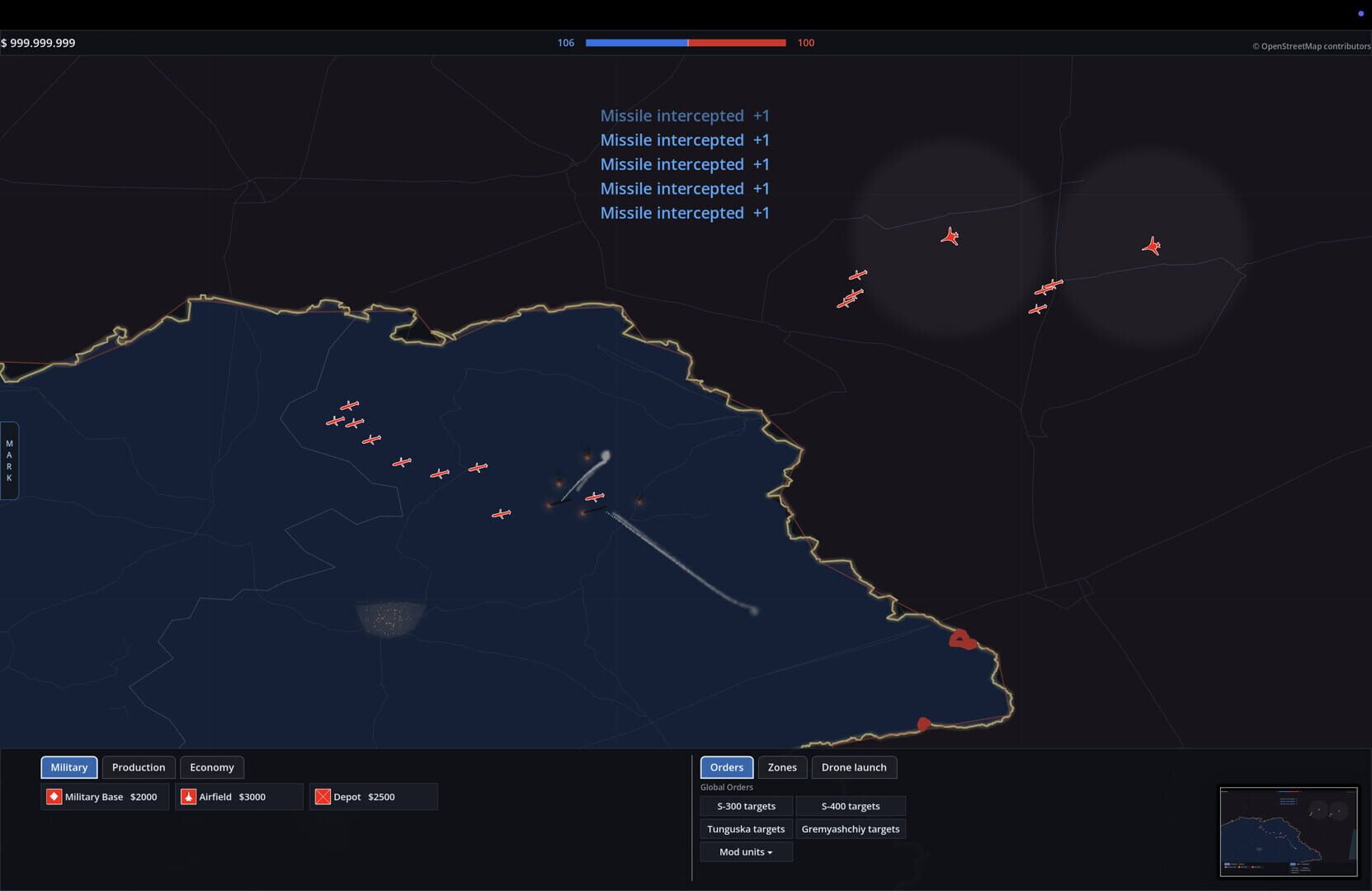Screen dimensions: 1372x891
Task: Select the Orders tab
Action: (x=727, y=767)
